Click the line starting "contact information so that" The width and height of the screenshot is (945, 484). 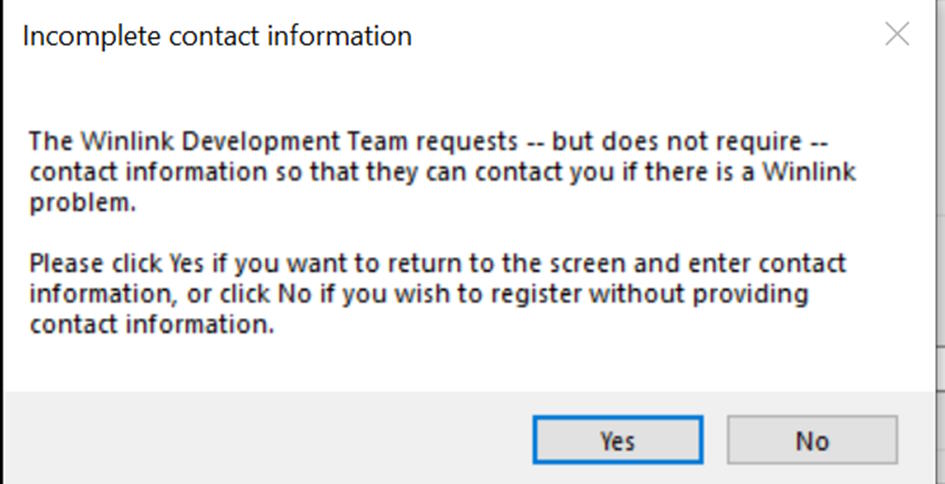pos(180,172)
